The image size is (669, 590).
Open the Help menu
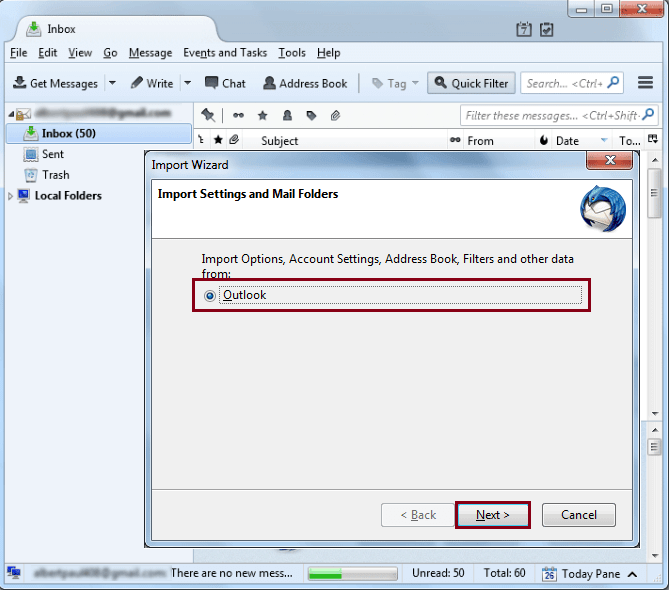(x=329, y=53)
